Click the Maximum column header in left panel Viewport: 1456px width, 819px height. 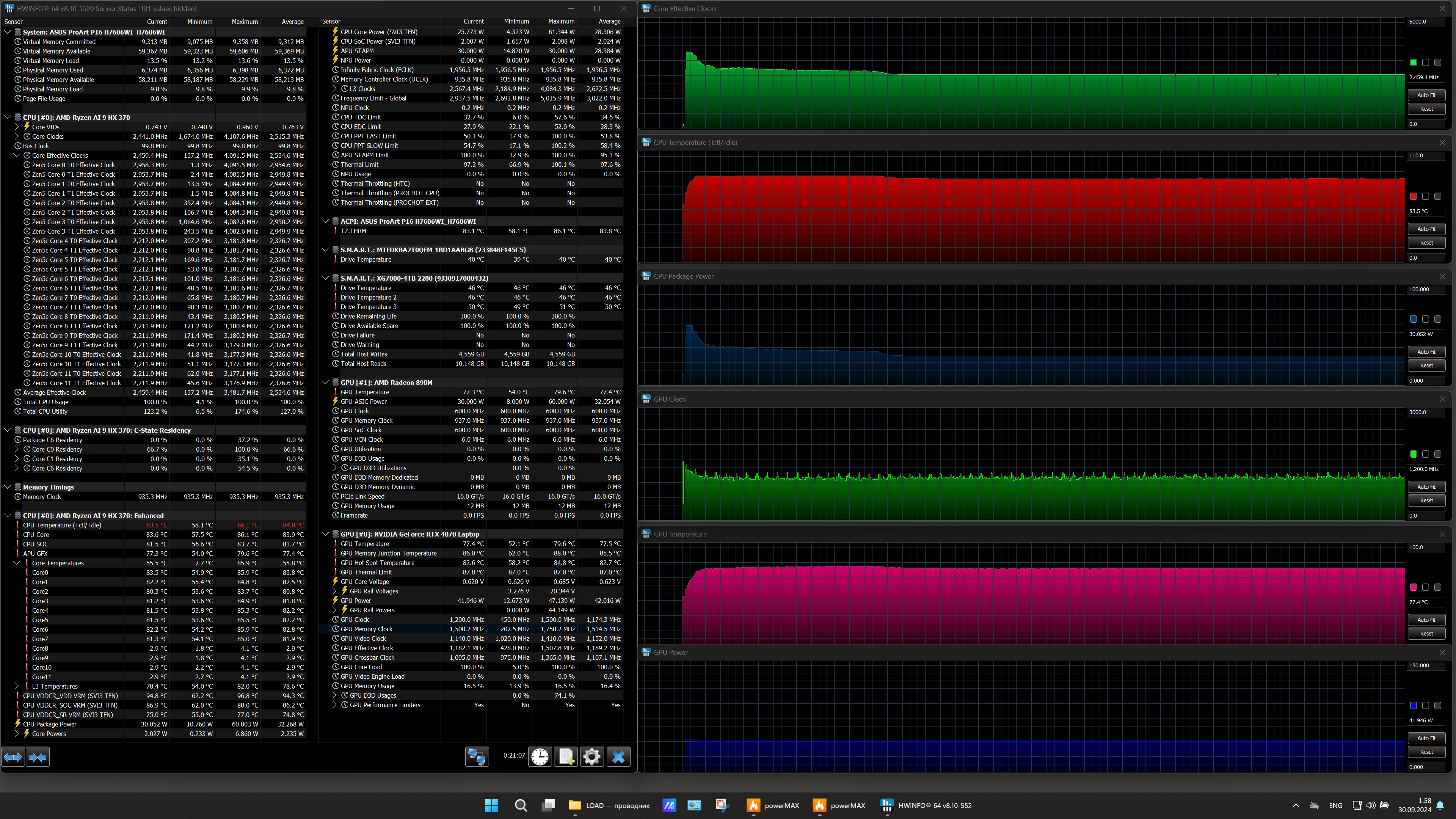(244, 22)
